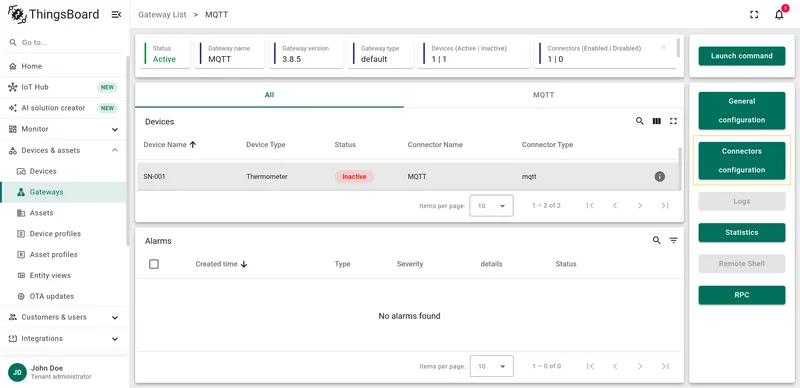
Task: Go to Alarms table next page
Action: click(640, 366)
